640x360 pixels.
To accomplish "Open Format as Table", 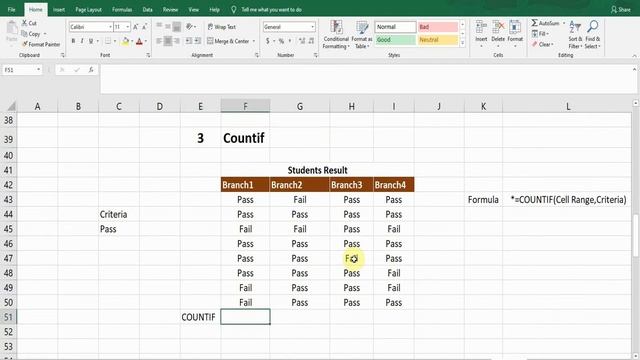I will click(362, 34).
